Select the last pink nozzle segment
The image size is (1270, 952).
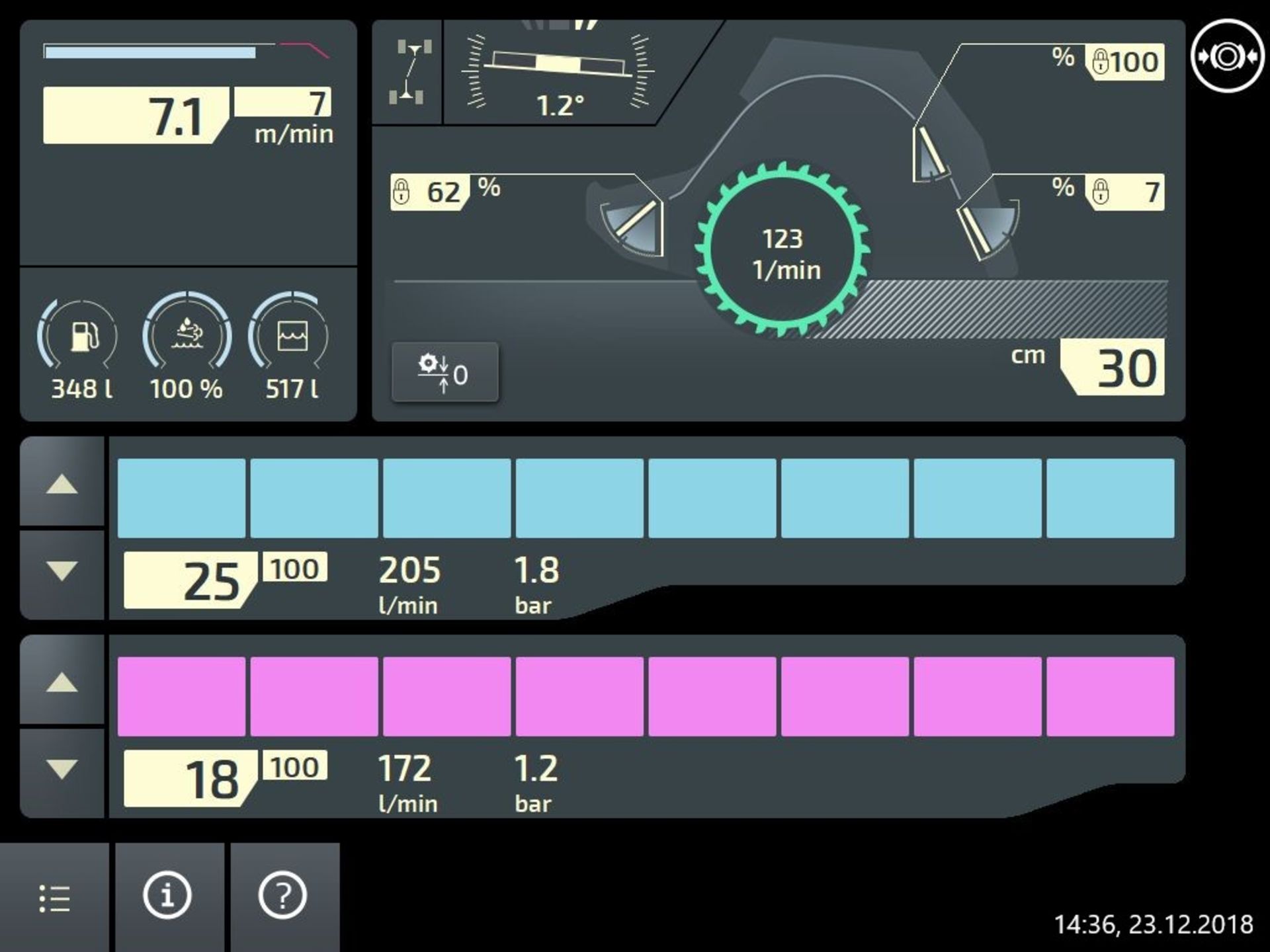pos(1110,696)
